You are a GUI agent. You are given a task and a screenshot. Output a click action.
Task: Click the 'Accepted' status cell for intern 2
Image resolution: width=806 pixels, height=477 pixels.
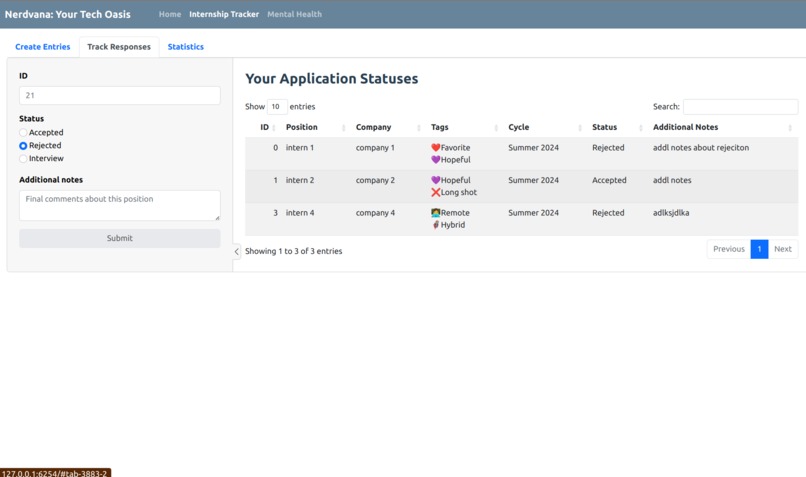pos(609,180)
